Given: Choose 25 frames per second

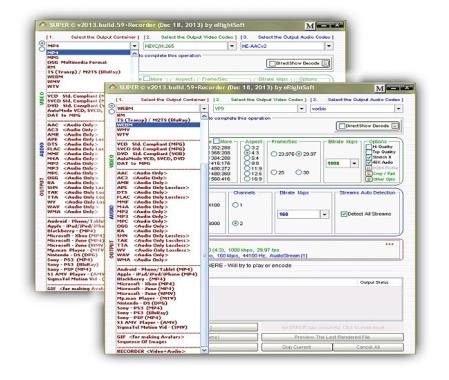Looking at the screenshot, I should pyautogui.click(x=274, y=172).
